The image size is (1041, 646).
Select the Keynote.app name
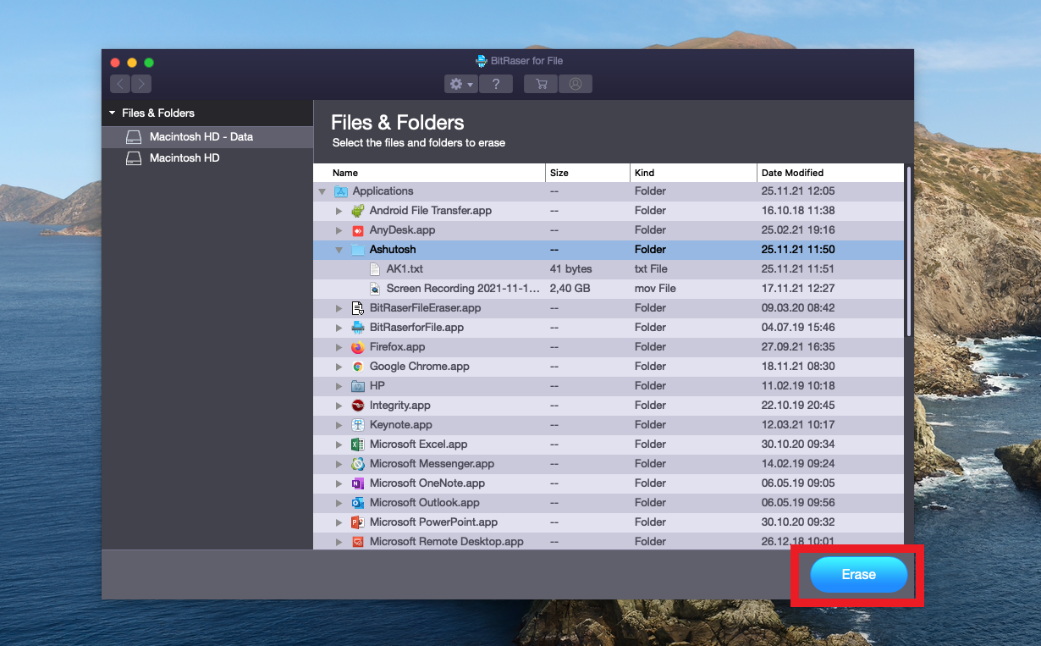click(x=401, y=425)
